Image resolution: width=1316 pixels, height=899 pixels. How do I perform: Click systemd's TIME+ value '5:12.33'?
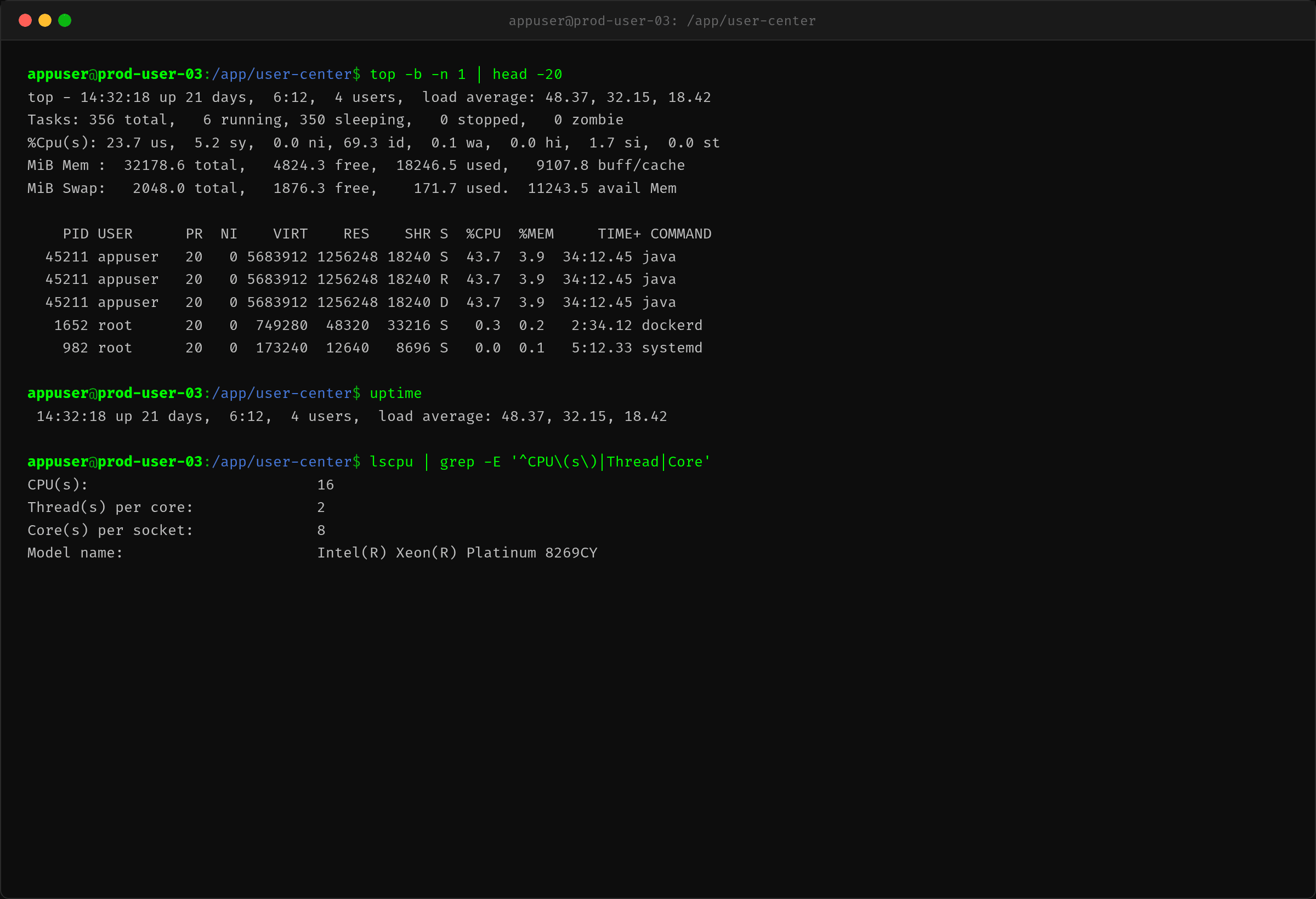[602, 348]
